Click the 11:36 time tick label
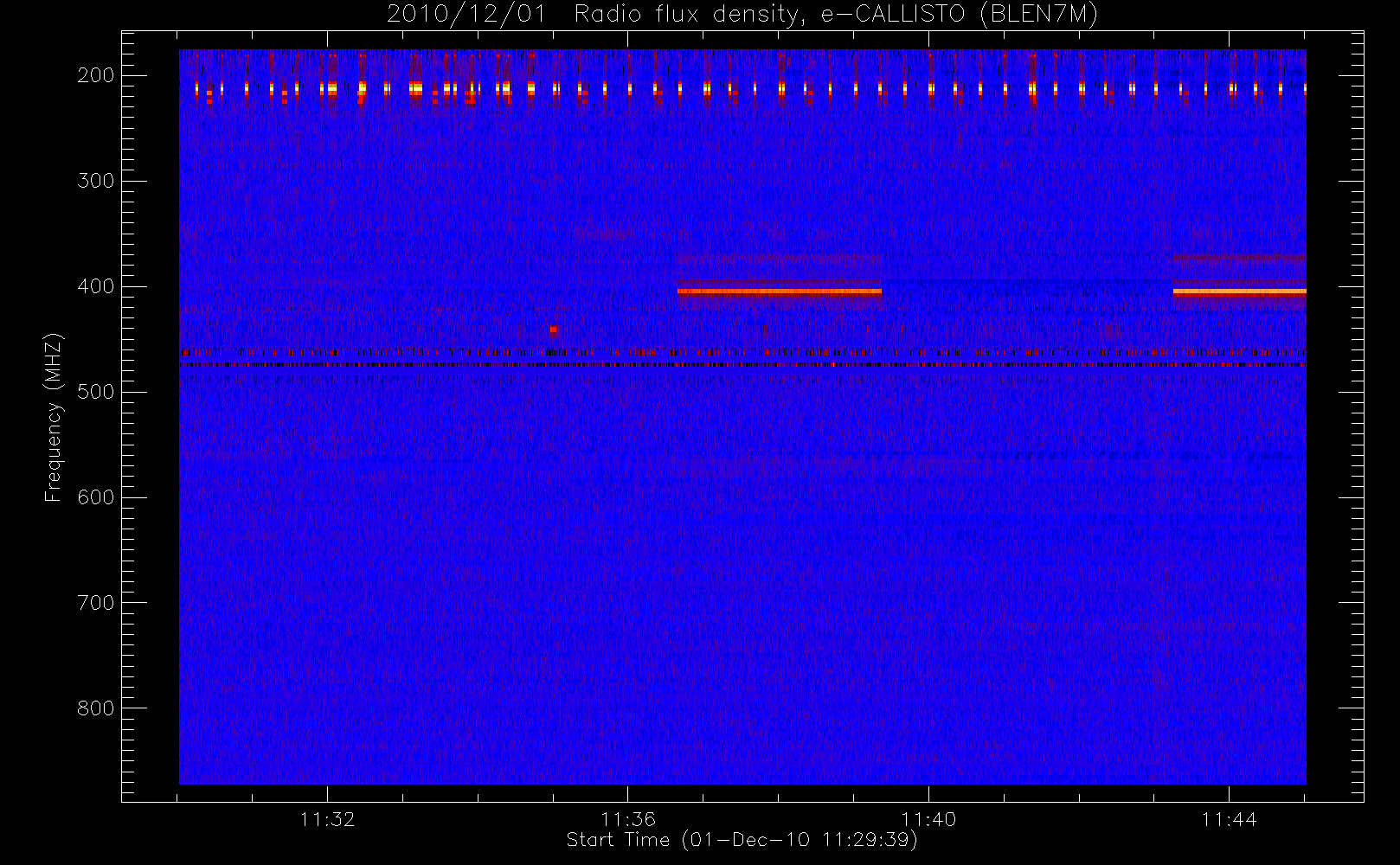Image resolution: width=1400 pixels, height=865 pixels. [627, 819]
